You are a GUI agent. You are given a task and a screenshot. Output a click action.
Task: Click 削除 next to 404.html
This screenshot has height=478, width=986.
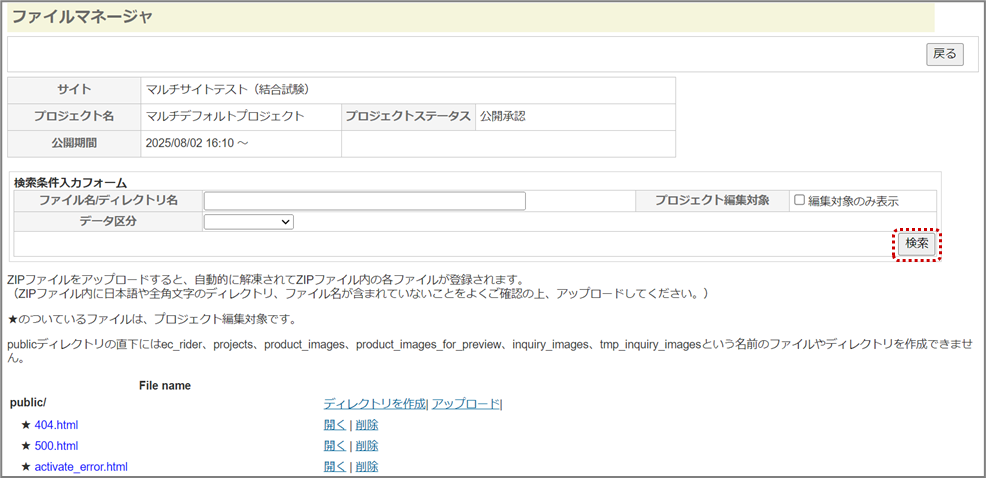point(366,425)
